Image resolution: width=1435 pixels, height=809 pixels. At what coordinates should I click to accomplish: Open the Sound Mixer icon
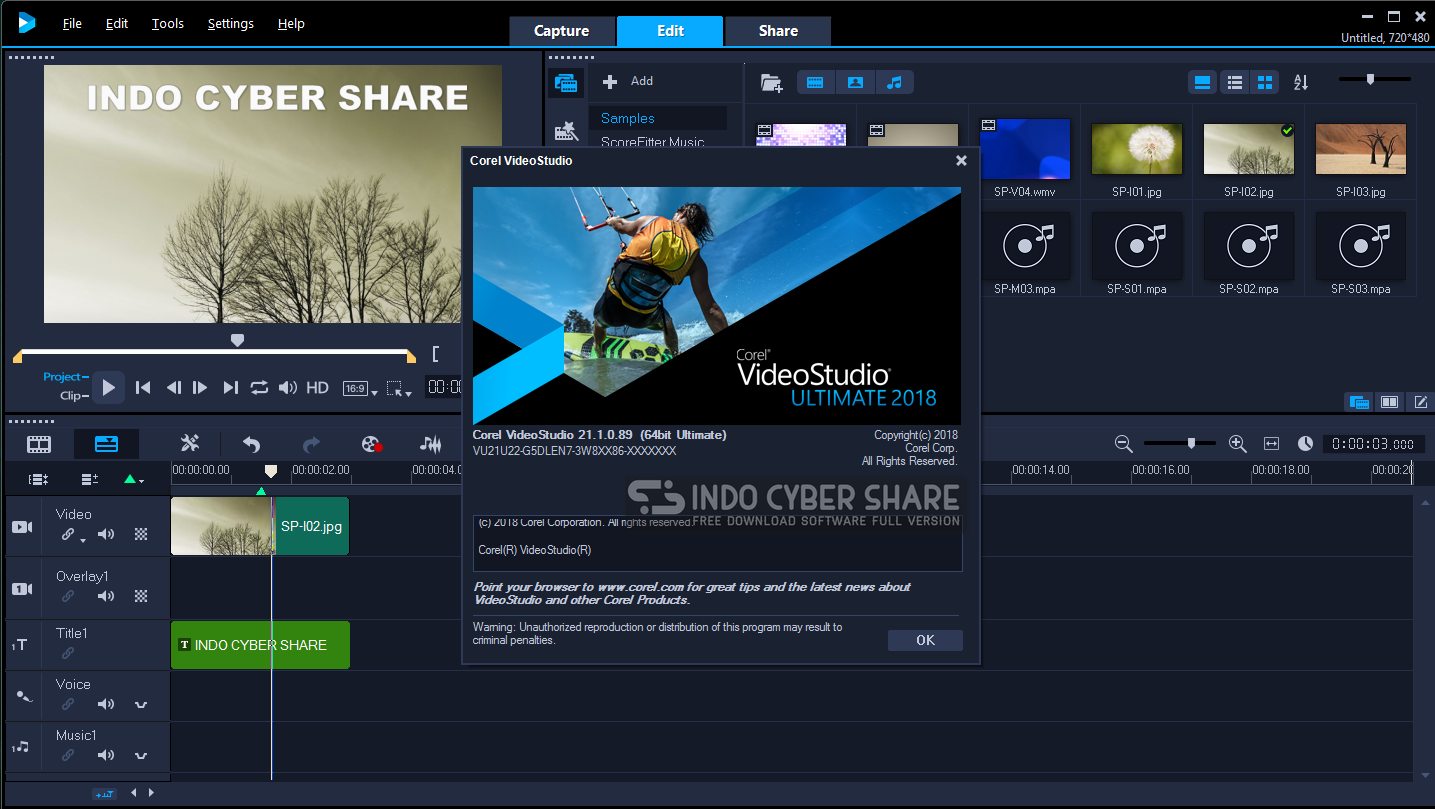[x=431, y=444]
